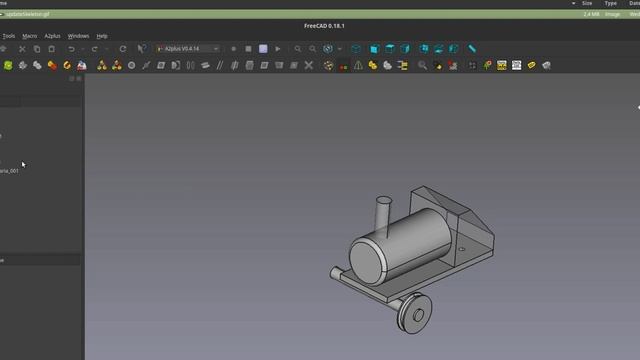Image resolution: width=640 pixels, height=360 pixels.
Task: Click the wheel of the train model
Action: (414, 313)
